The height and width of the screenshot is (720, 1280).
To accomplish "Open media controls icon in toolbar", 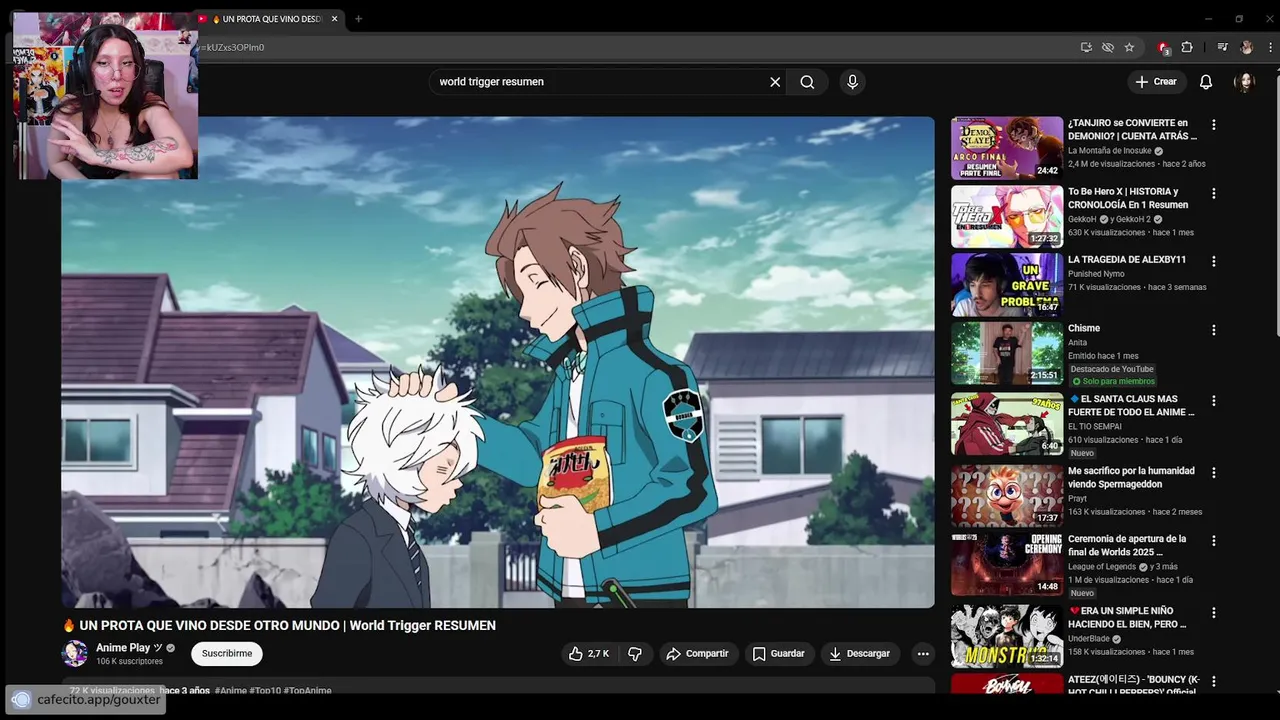I will pos(1222,47).
